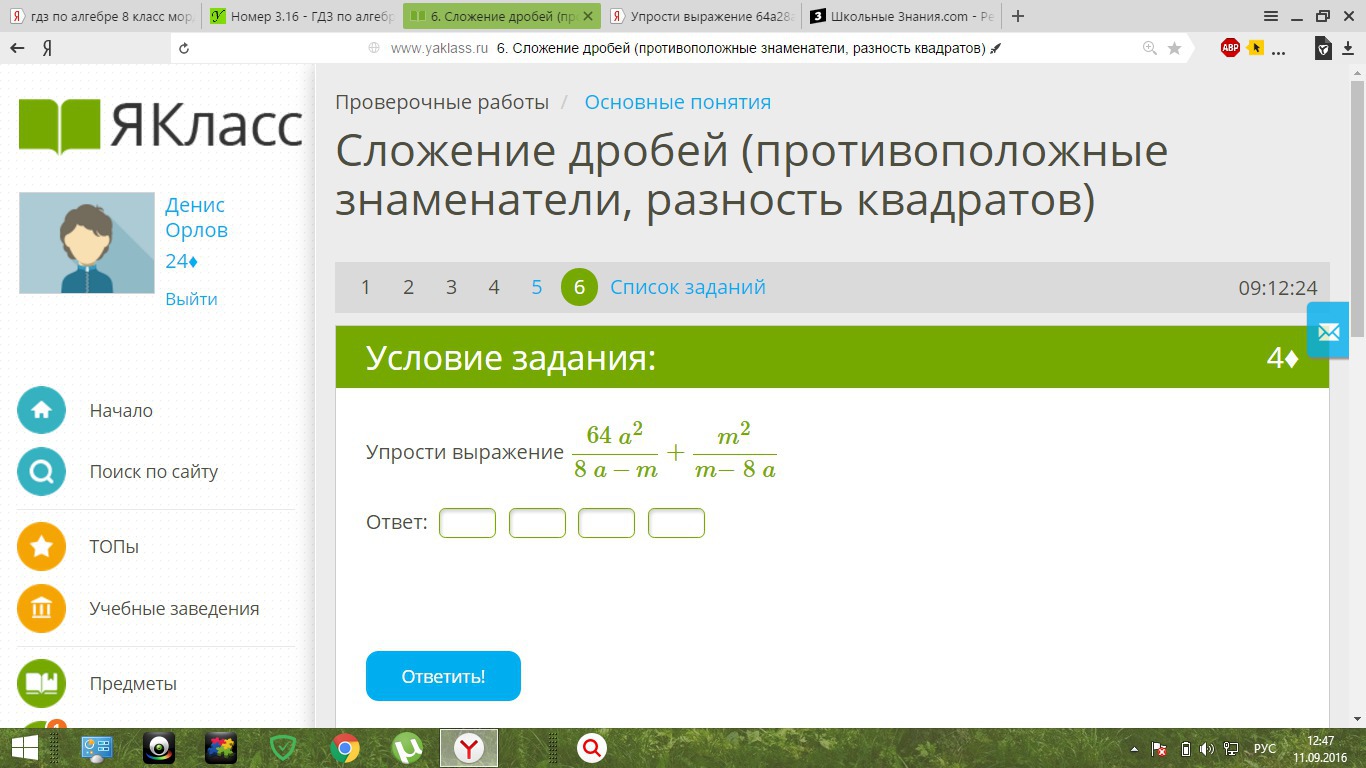Screen dimensions: 1366x768
Task: Go to task number 3
Action: coord(451,287)
